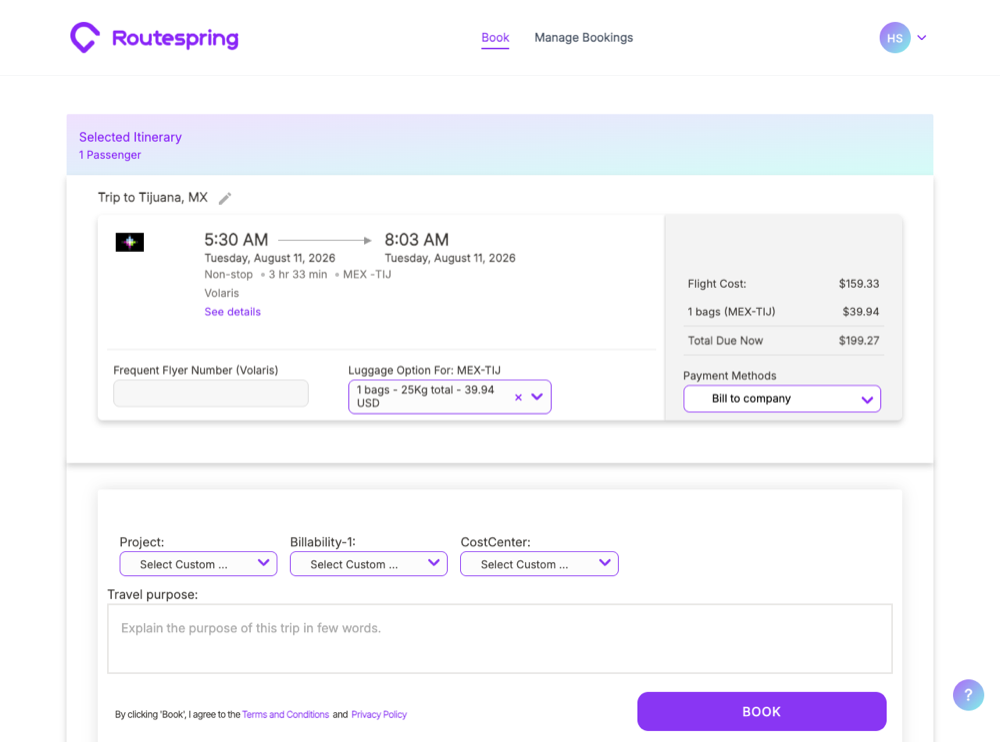Click the Volaris airline name text
The image size is (1000, 742).
(221, 293)
